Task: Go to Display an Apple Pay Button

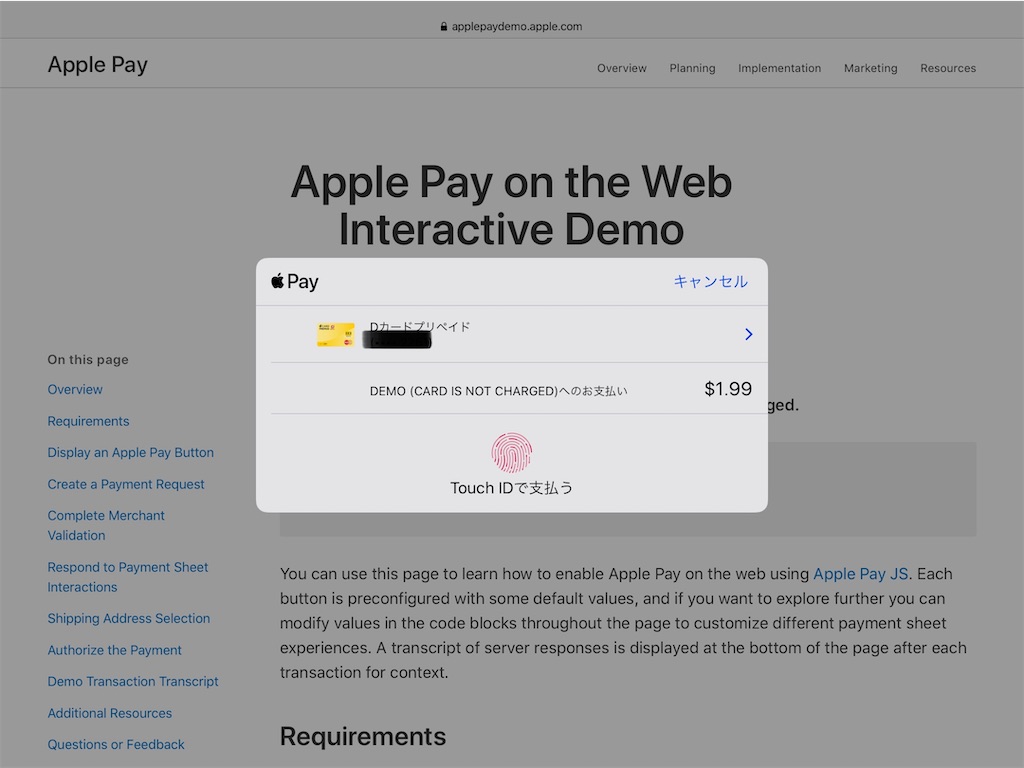Action: point(131,453)
